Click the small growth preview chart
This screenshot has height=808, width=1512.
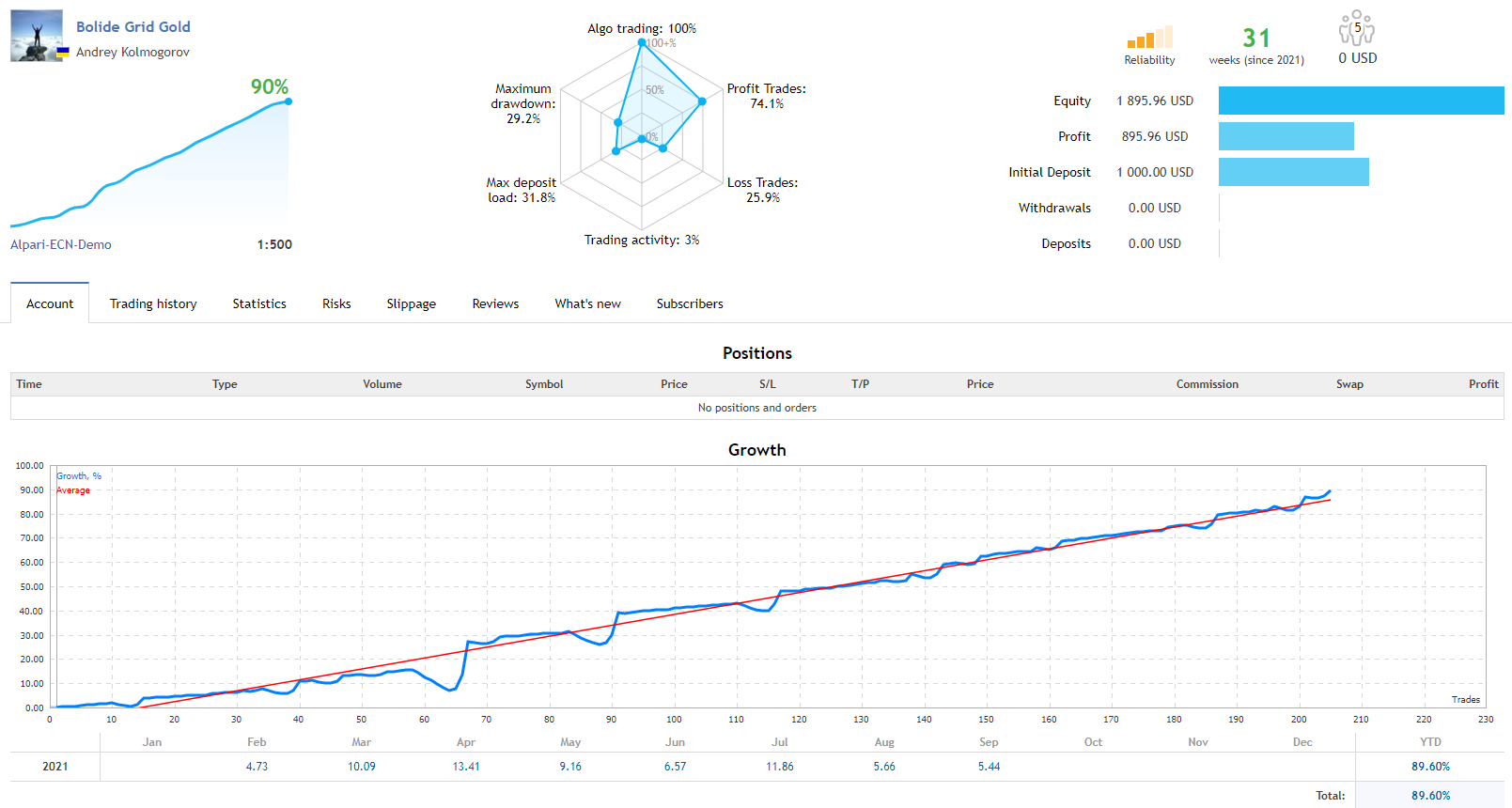click(x=150, y=163)
